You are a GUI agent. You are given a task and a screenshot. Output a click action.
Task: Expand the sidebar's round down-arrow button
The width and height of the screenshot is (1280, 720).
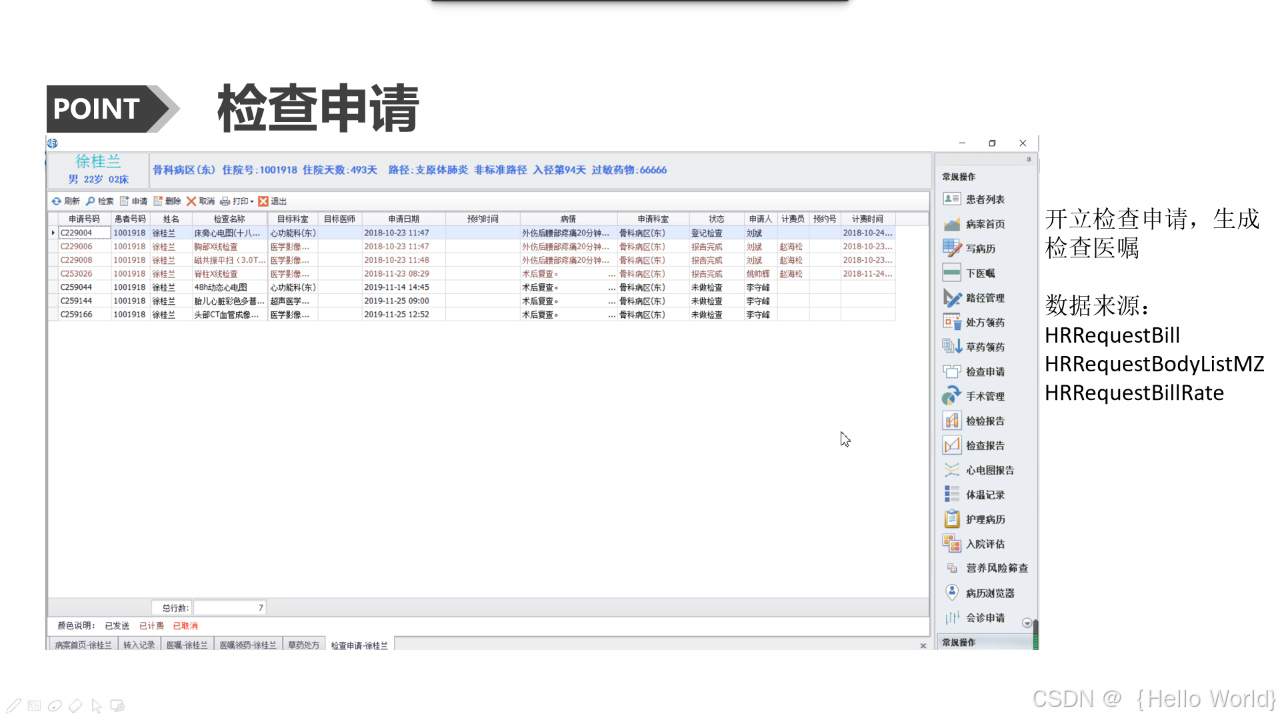point(1027,623)
